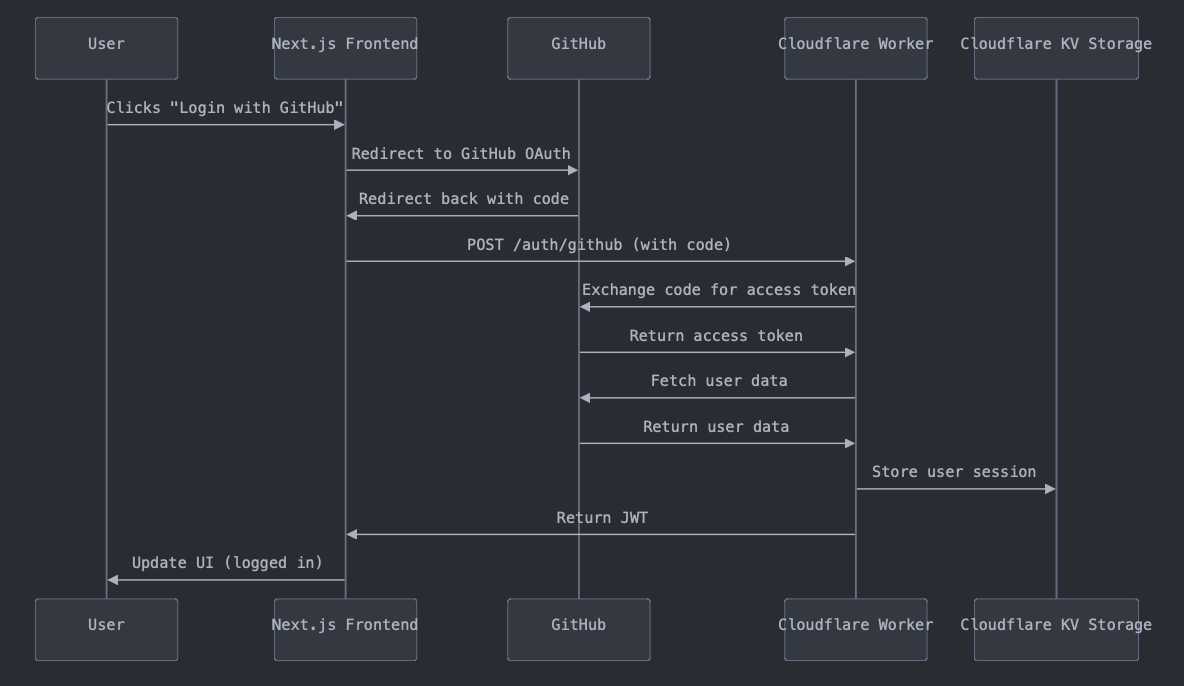Click the 'POST /auth/github (with code)' label

pos(599,245)
